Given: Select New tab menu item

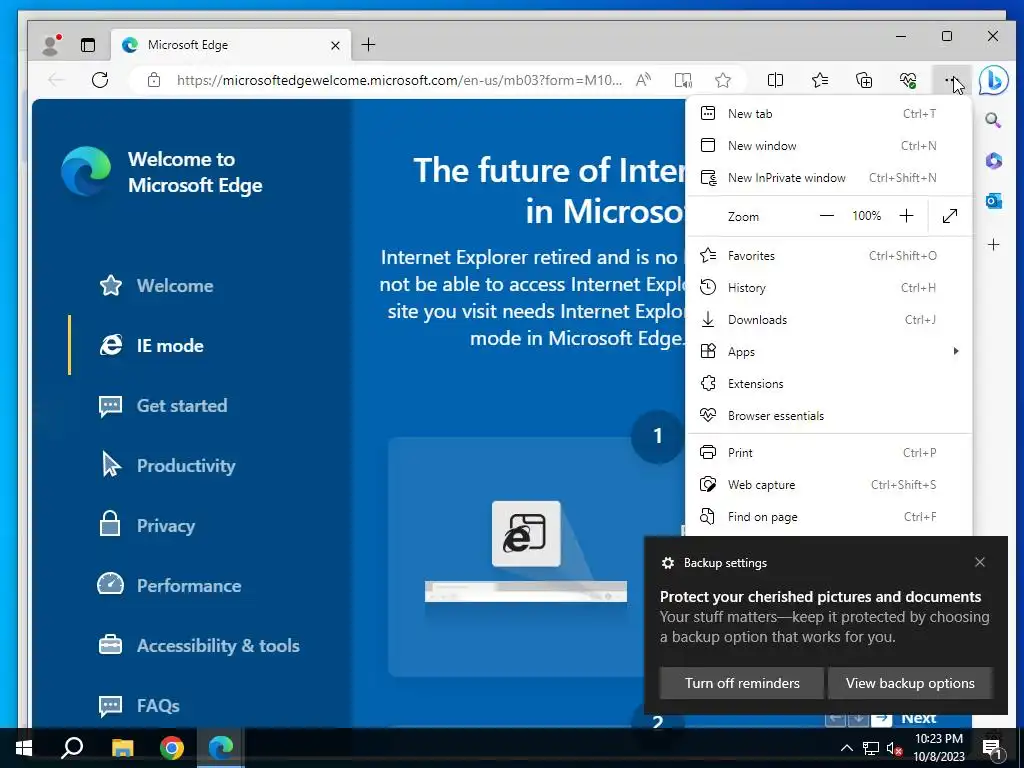Looking at the screenshot, I should [829, 114].
